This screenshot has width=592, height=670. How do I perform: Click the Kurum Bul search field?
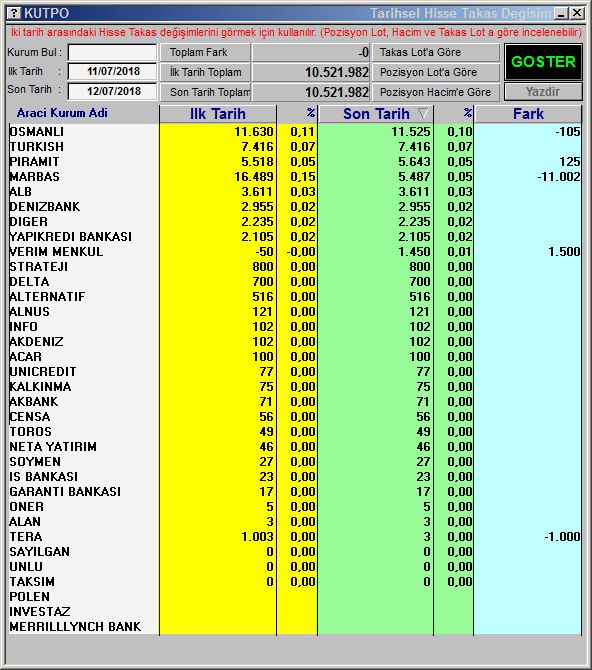[112, 53]
